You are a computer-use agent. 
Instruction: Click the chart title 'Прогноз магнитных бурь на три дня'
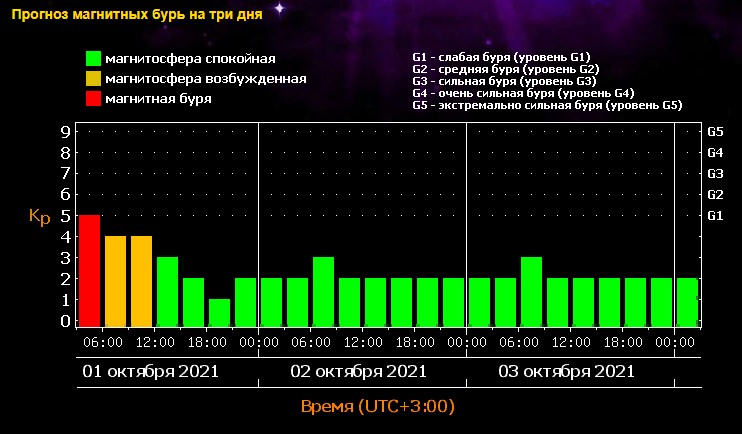(x=138, y=15)
